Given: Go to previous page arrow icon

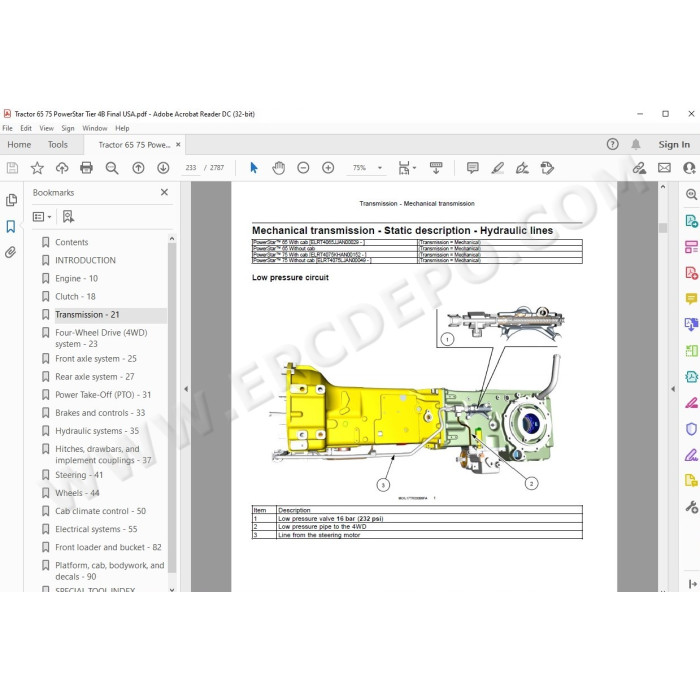Looking at the screenshot, I should tap(138, 168).
